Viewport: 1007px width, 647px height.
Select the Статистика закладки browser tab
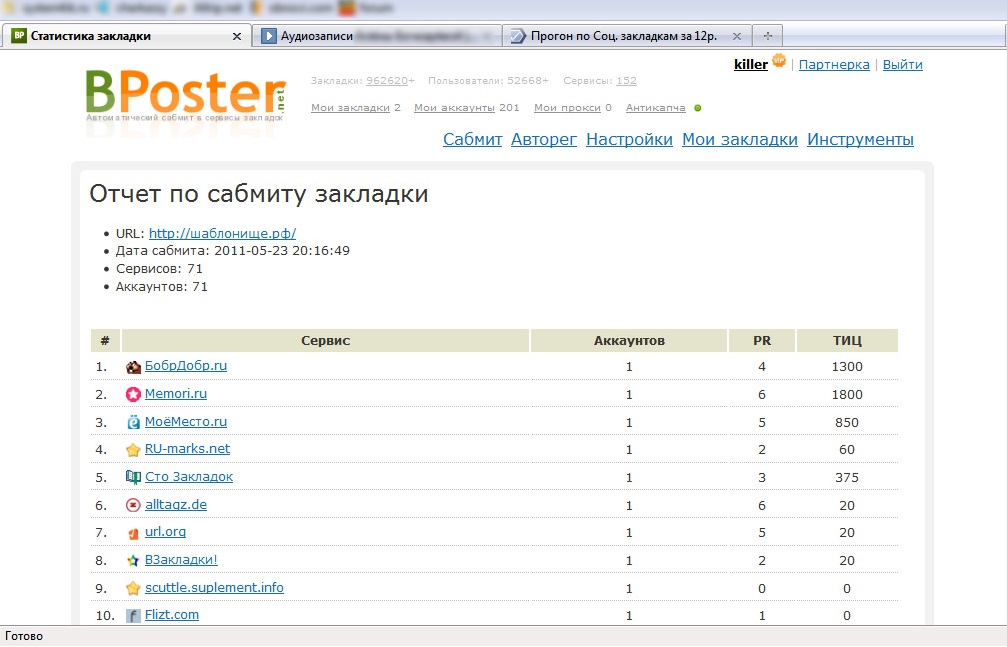pyautogui.click(x=126, y=36)
